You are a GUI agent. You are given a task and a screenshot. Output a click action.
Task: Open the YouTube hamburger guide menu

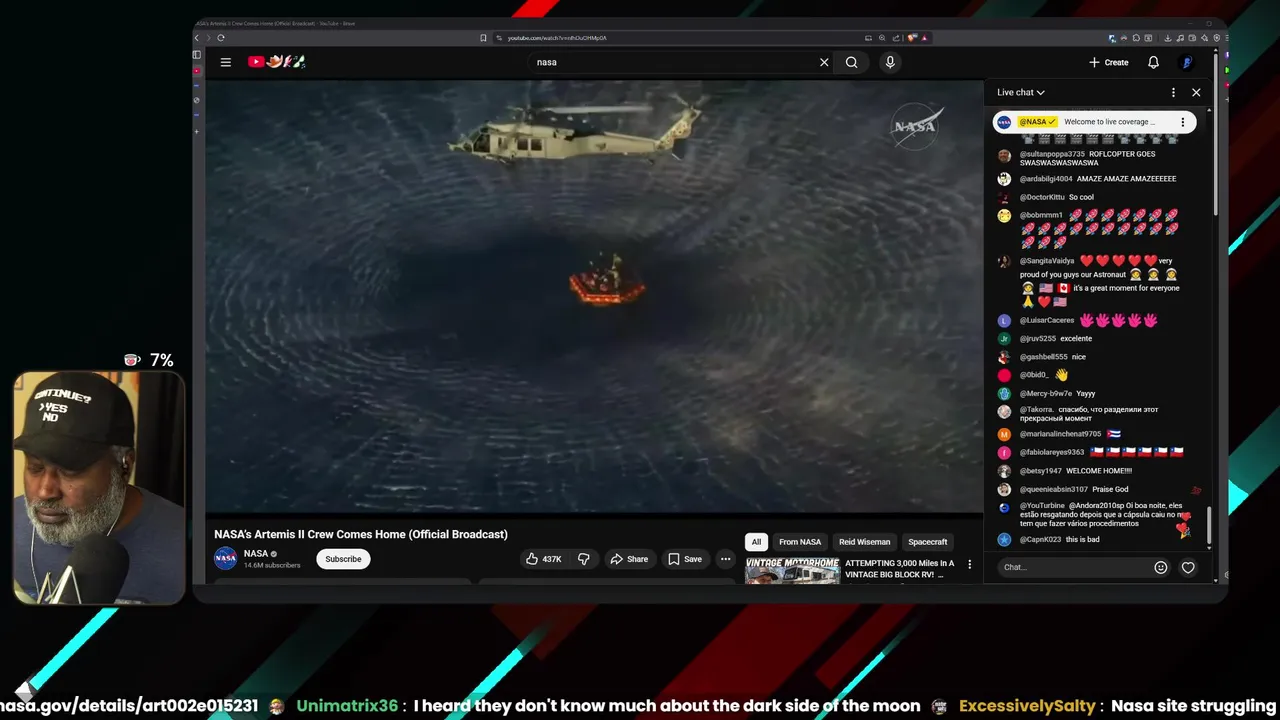click(226, 62)
